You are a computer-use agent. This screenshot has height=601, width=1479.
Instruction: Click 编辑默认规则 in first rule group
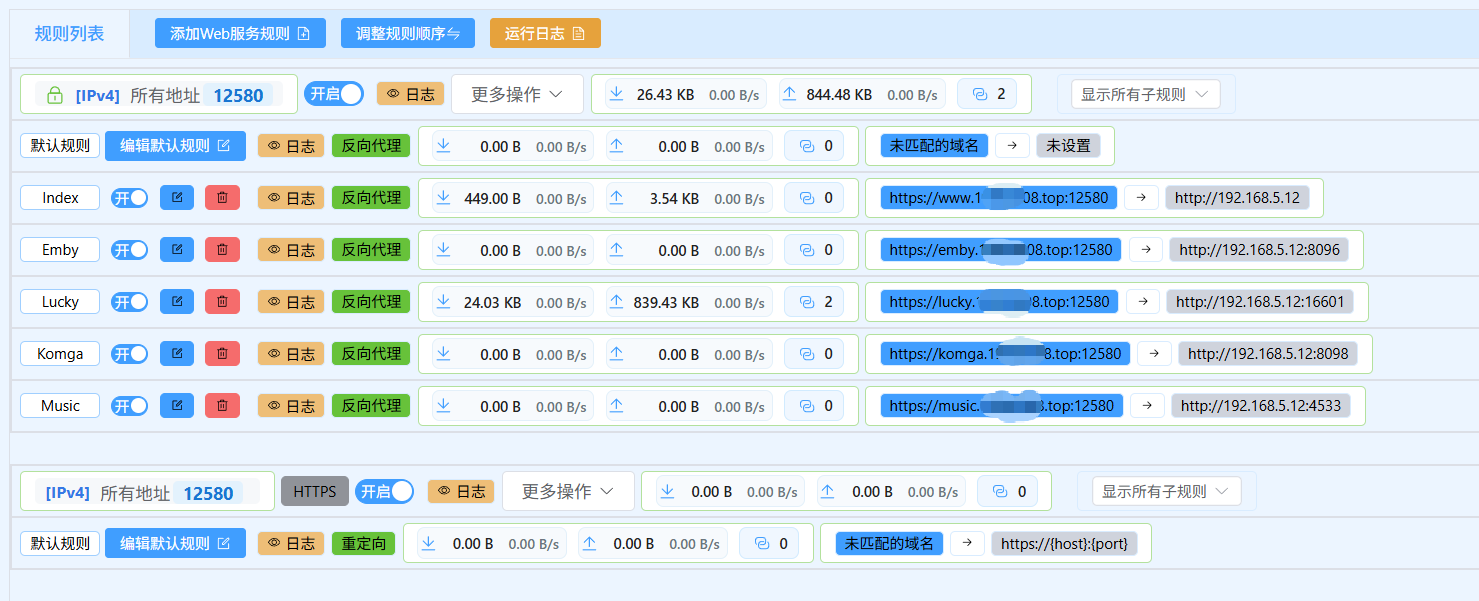(175, 146)
